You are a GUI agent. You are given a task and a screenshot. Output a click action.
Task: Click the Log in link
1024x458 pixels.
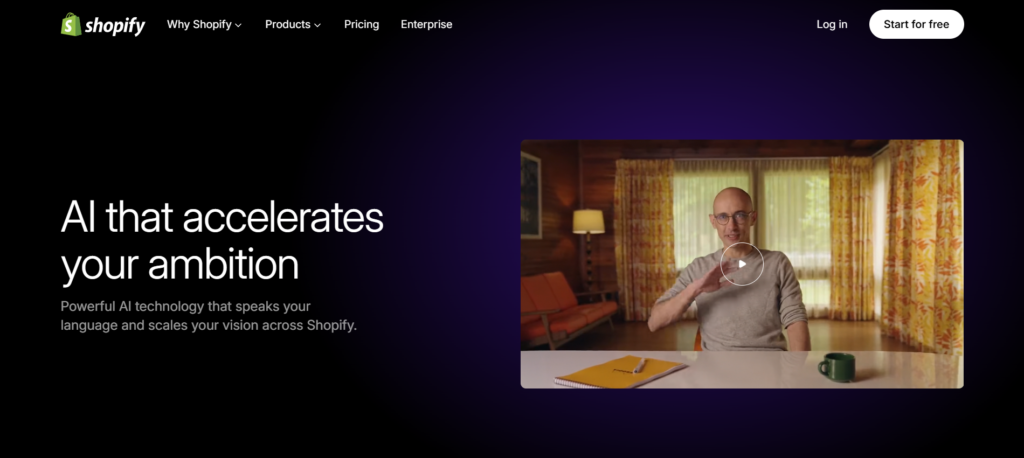832,24
